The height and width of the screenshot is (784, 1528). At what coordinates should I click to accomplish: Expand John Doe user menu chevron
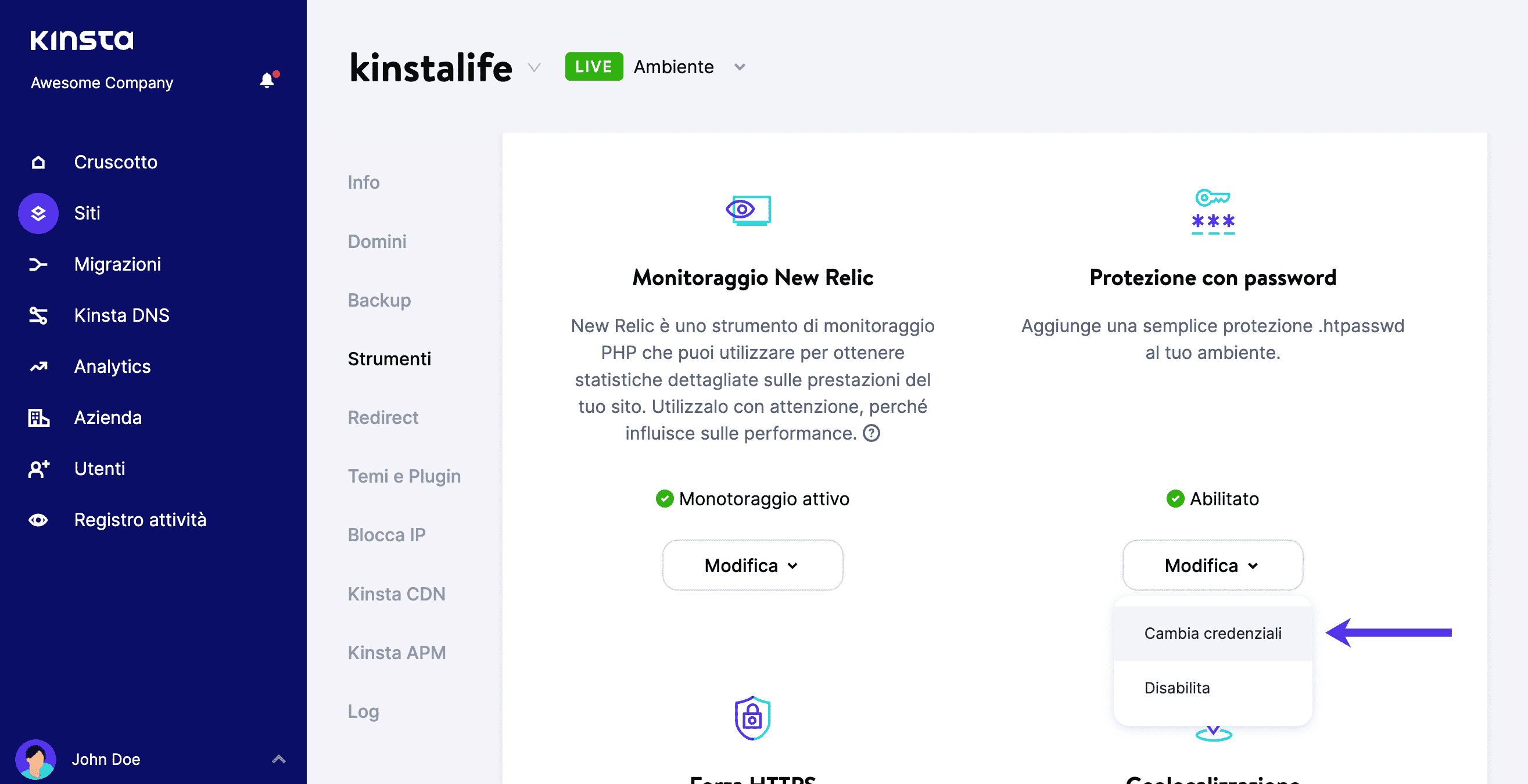[x=279, y=759]
